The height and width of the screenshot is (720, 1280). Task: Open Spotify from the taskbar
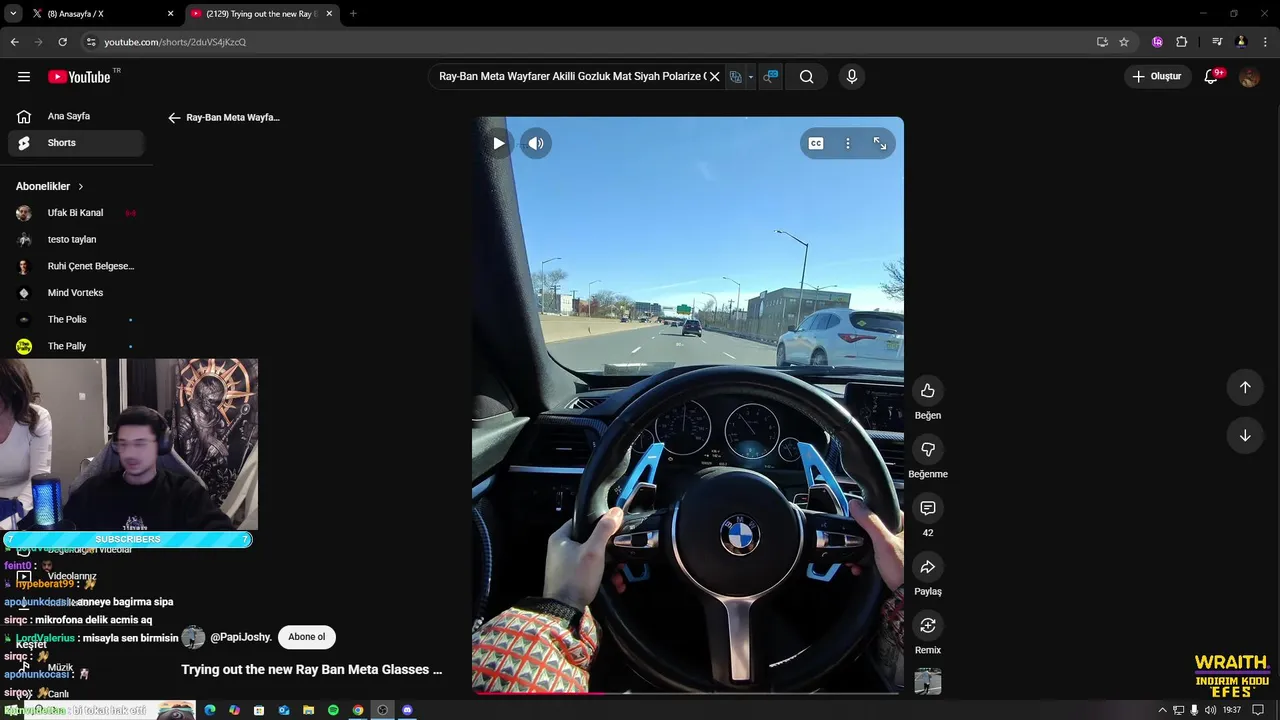click(333, 710)
